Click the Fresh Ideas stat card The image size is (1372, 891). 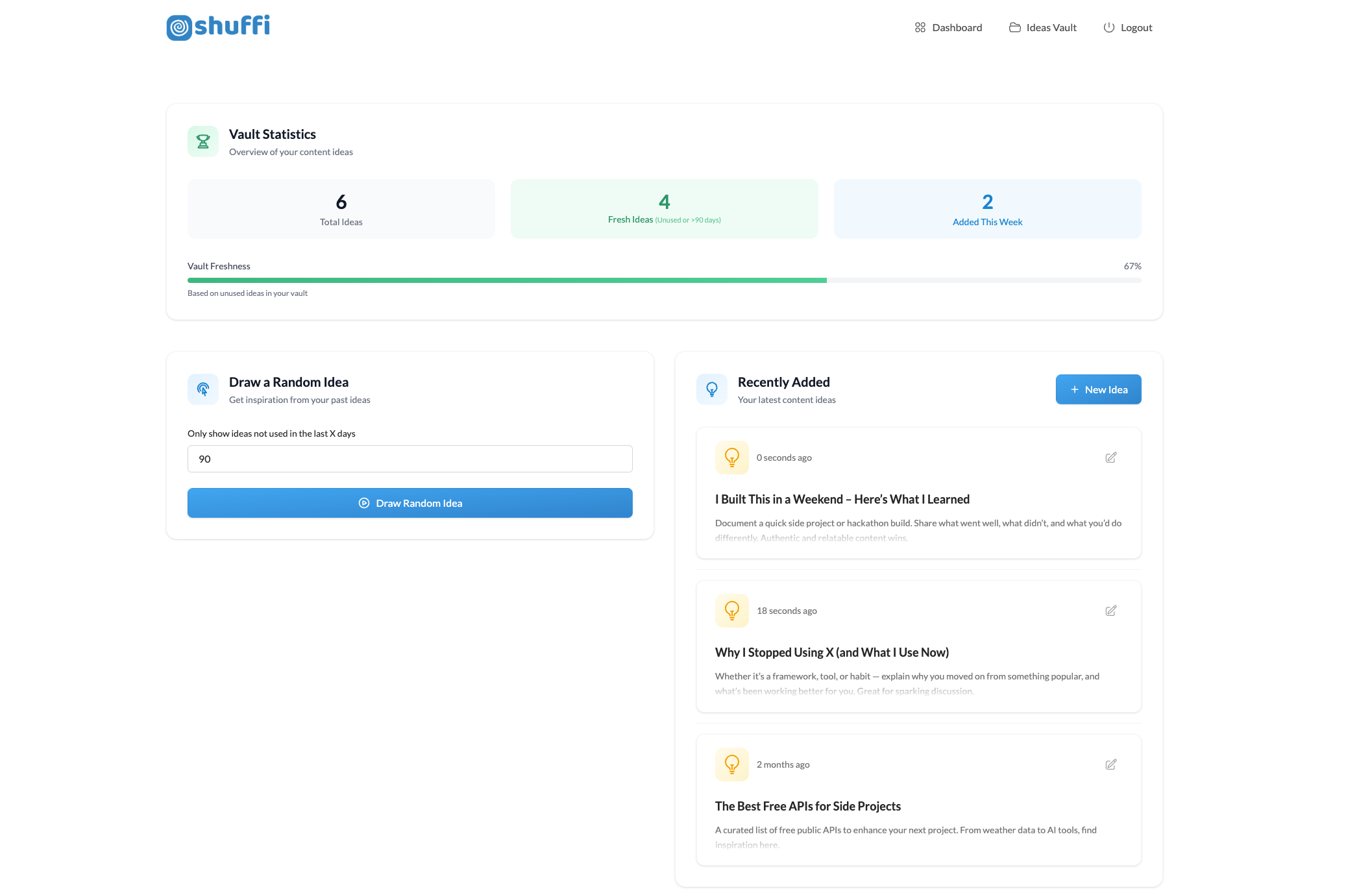[664, 209]
